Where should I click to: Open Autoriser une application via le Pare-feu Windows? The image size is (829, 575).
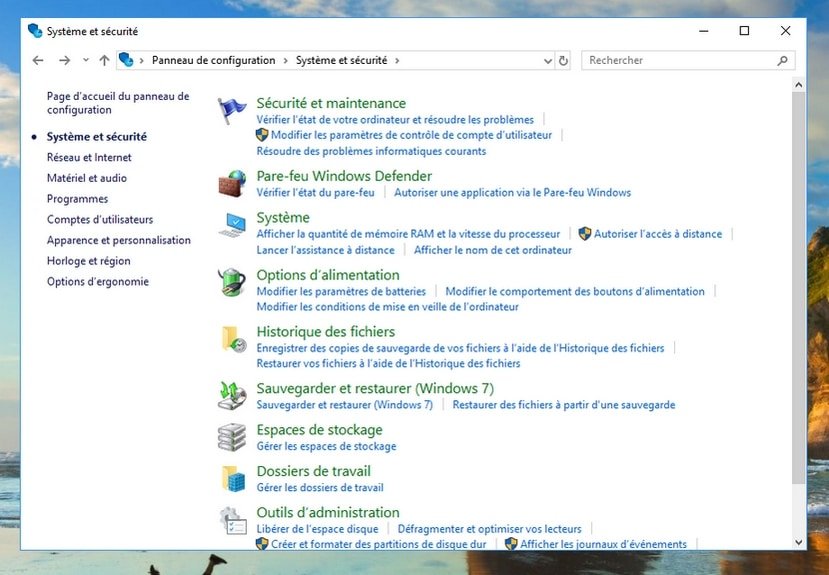512,192
